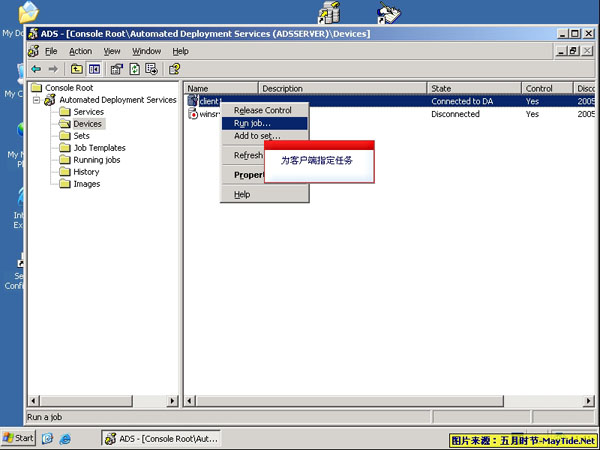Viewport: 600px width, 450px height.
Task: Choose Release Control from context menu
Action: point(264,110)
